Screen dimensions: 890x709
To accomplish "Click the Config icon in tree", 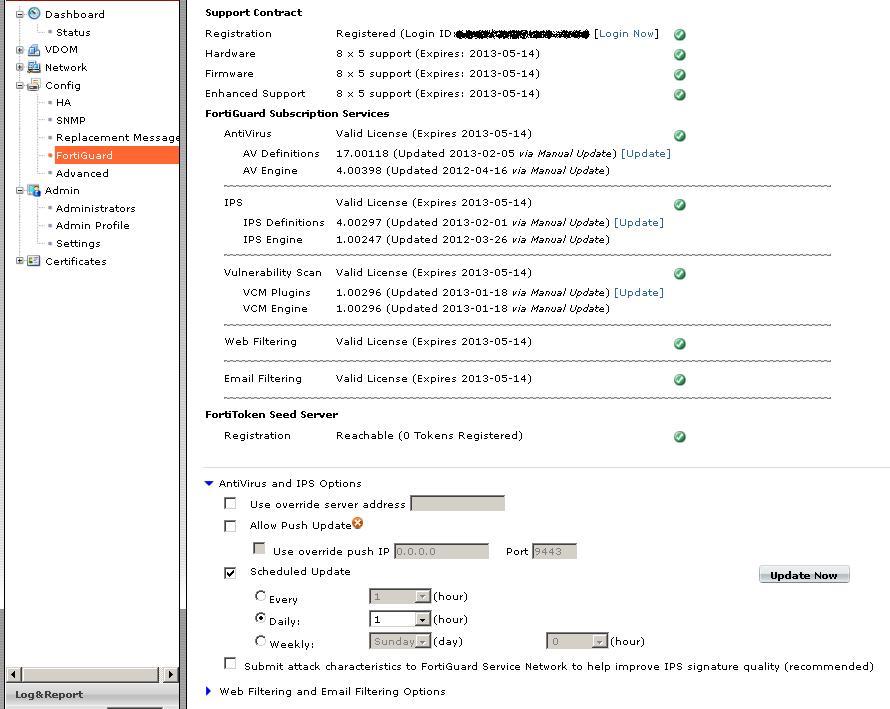I will coord(34,85).
